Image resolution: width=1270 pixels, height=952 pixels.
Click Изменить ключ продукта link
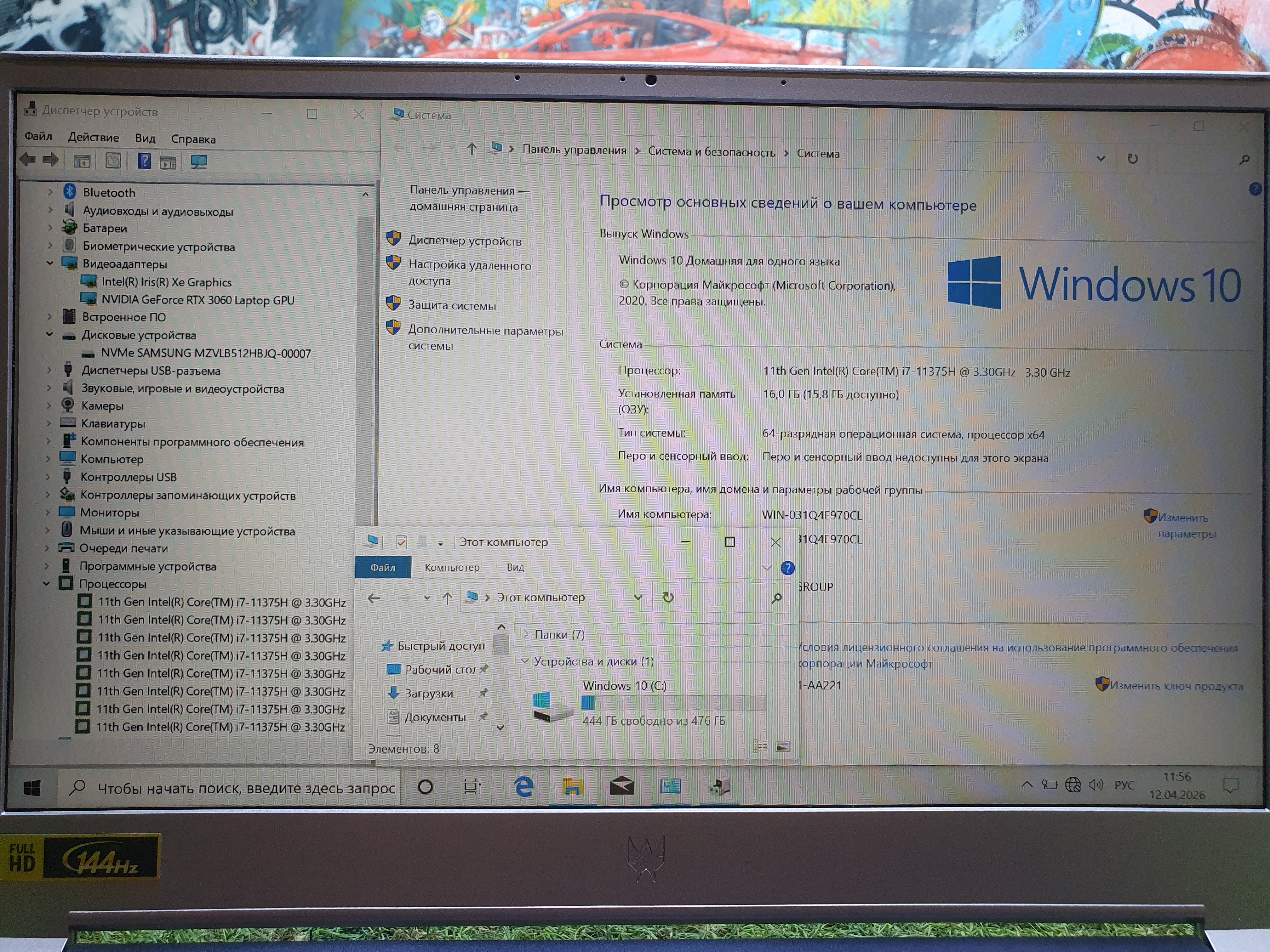(x=1175, y=686)
